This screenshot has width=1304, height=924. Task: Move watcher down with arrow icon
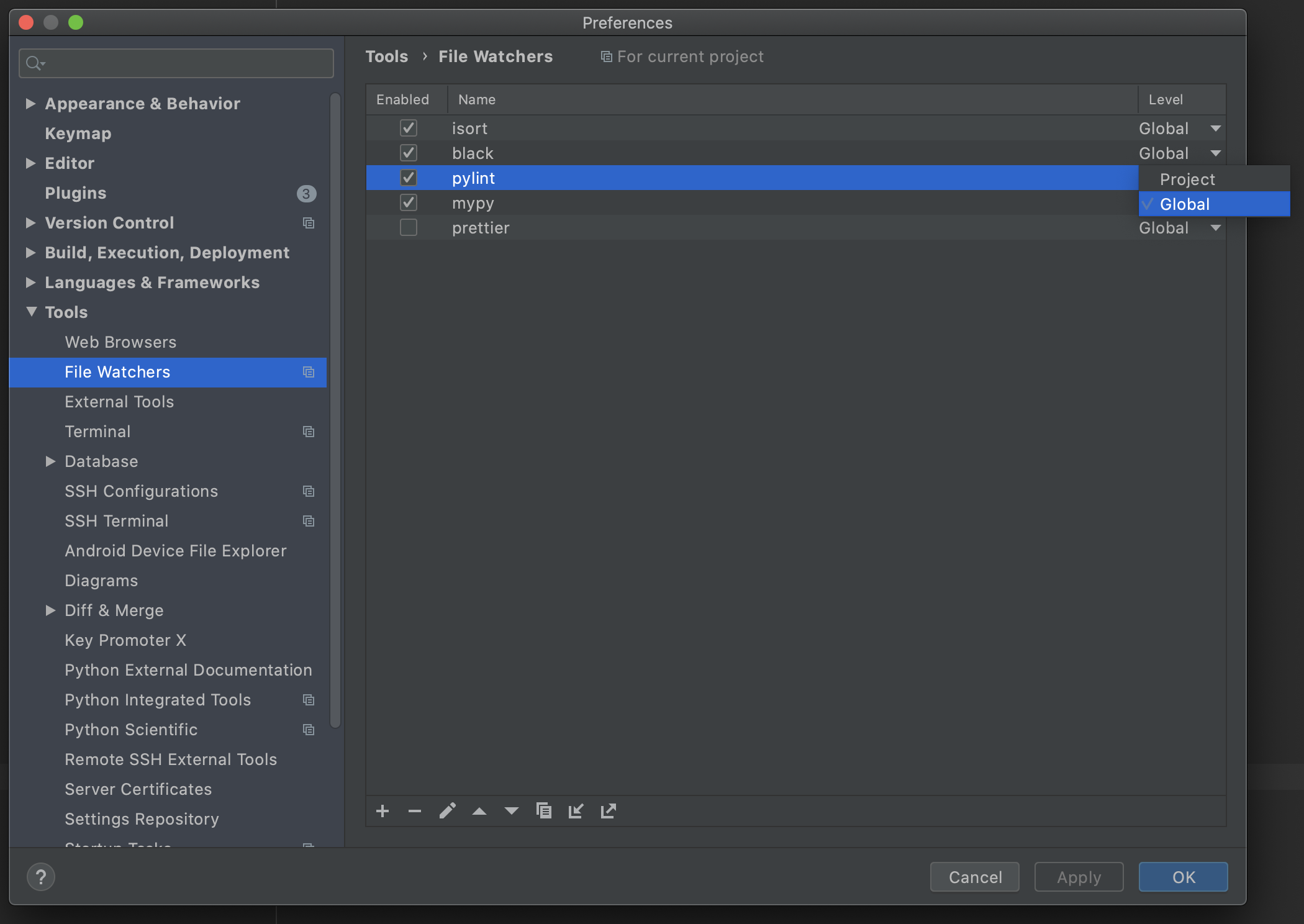512,811
